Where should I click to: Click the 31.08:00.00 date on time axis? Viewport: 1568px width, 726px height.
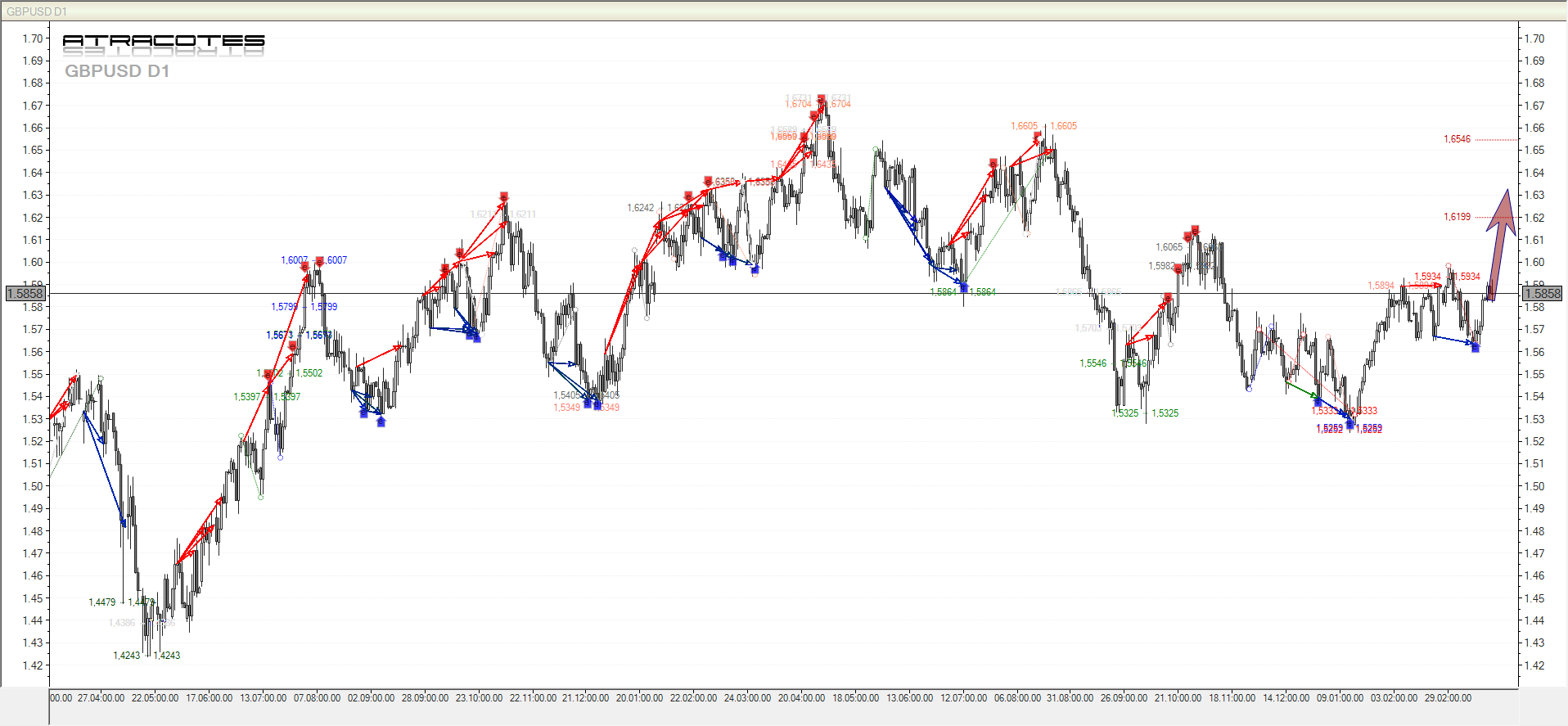point(1070,698)
